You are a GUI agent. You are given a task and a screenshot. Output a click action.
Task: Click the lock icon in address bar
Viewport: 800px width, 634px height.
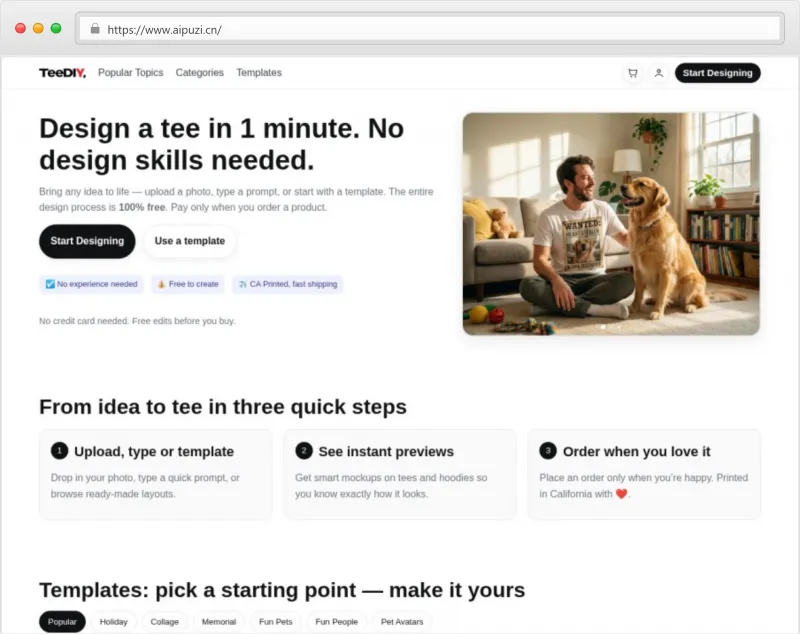[x=95, y=30]
